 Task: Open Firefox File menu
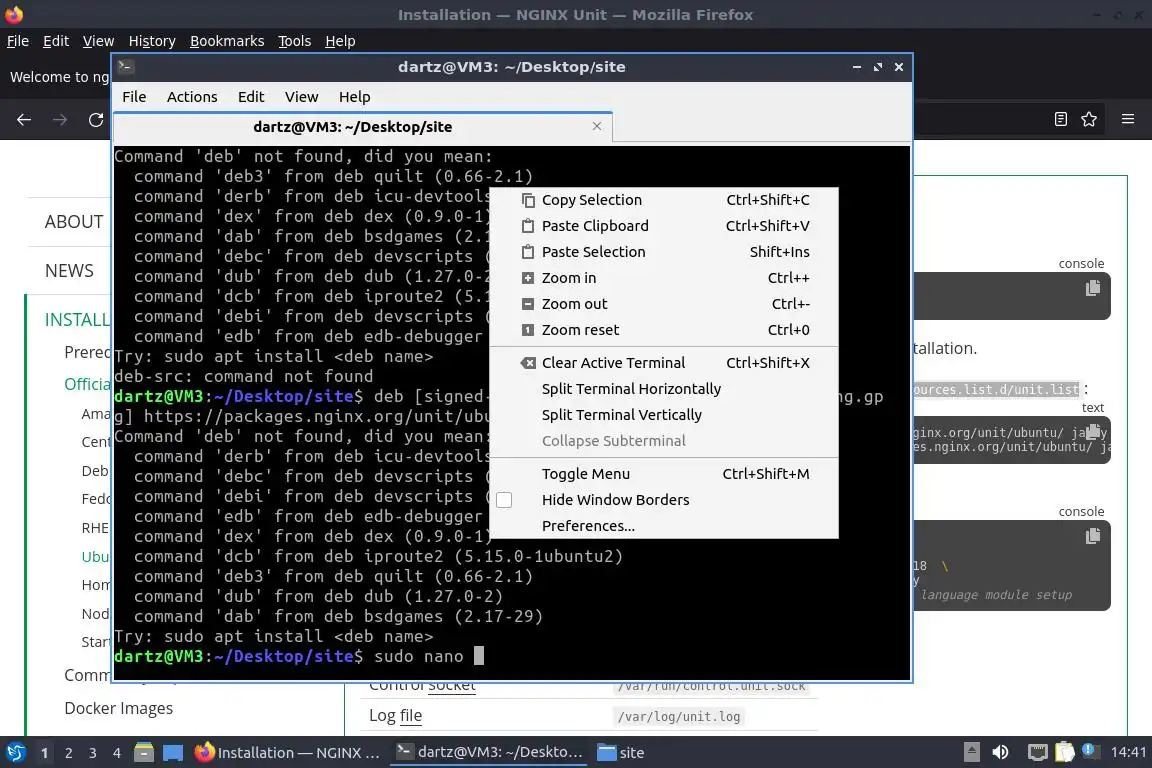(x=18, y=41)
